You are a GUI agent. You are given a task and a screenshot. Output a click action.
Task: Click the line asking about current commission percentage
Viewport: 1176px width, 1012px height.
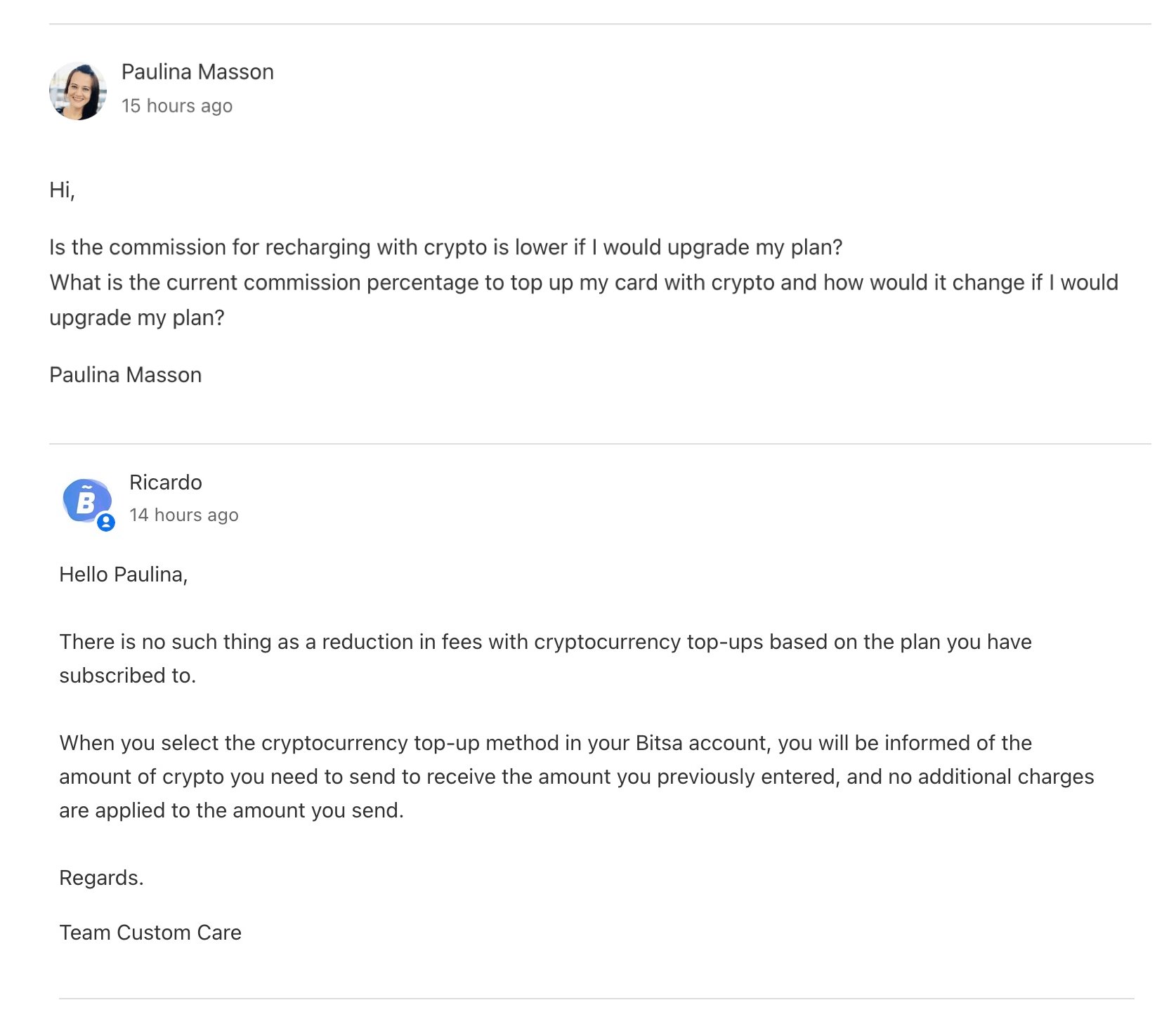point(584,282)
